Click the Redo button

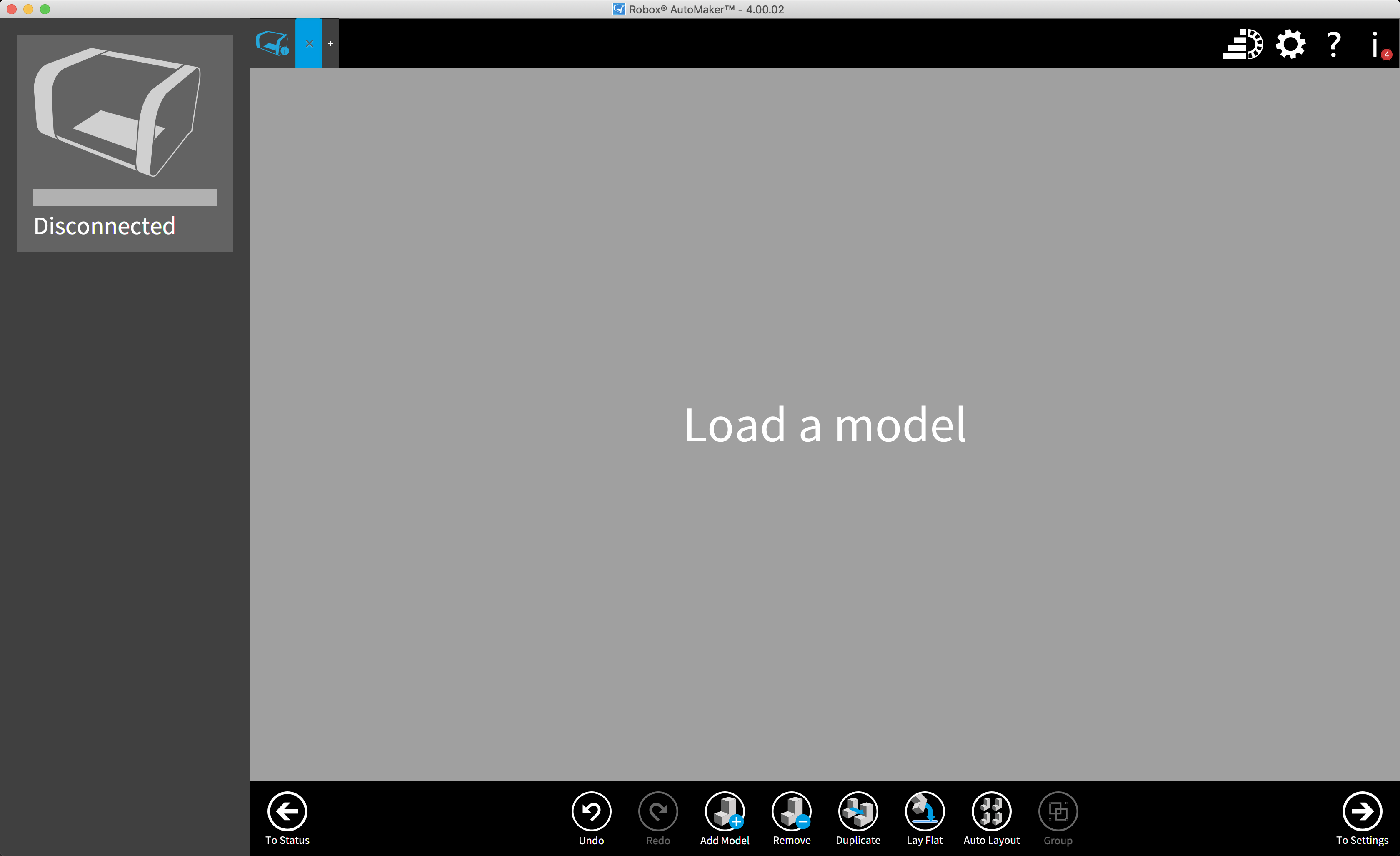point(658,811)
